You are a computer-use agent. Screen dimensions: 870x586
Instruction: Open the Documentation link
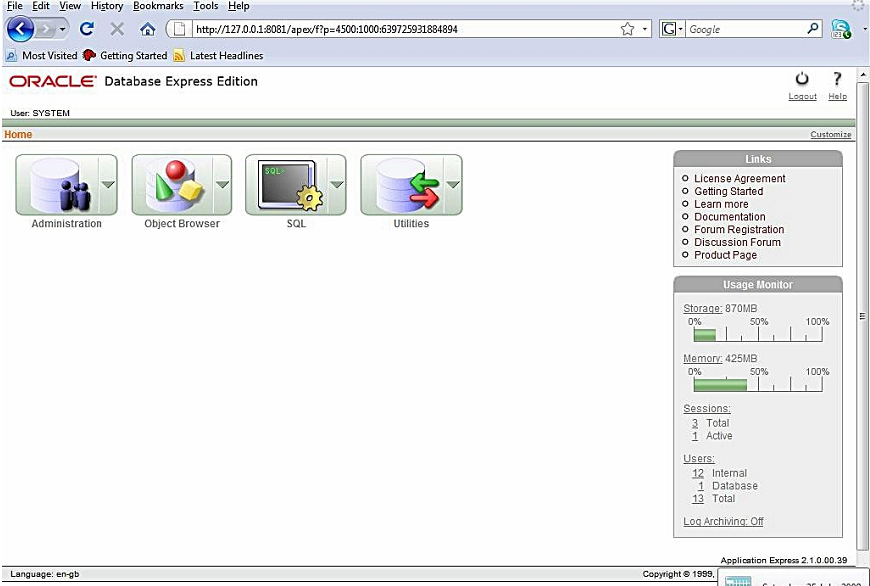click(730, 217)
